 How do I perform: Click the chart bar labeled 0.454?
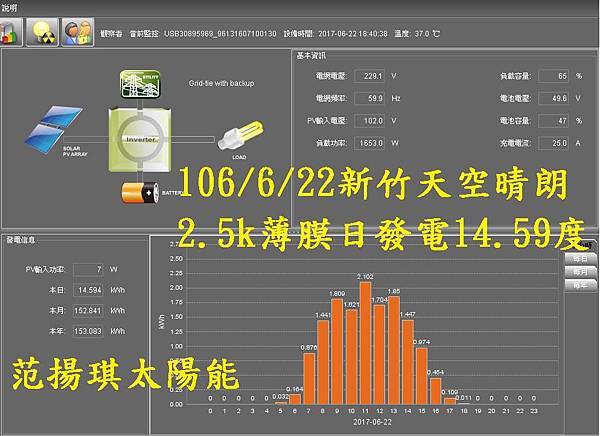(x=435, y=391)
